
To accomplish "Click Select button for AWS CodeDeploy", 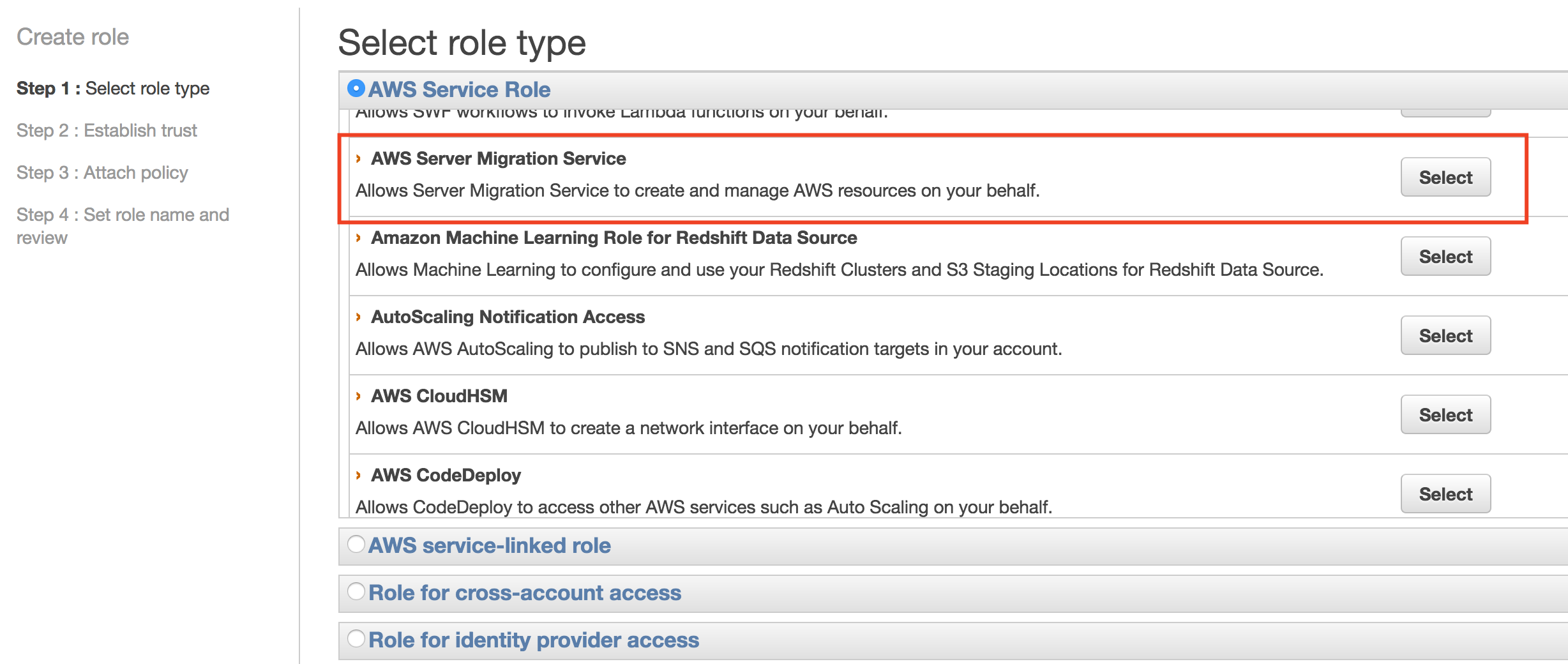I will tap(1445, 494).
